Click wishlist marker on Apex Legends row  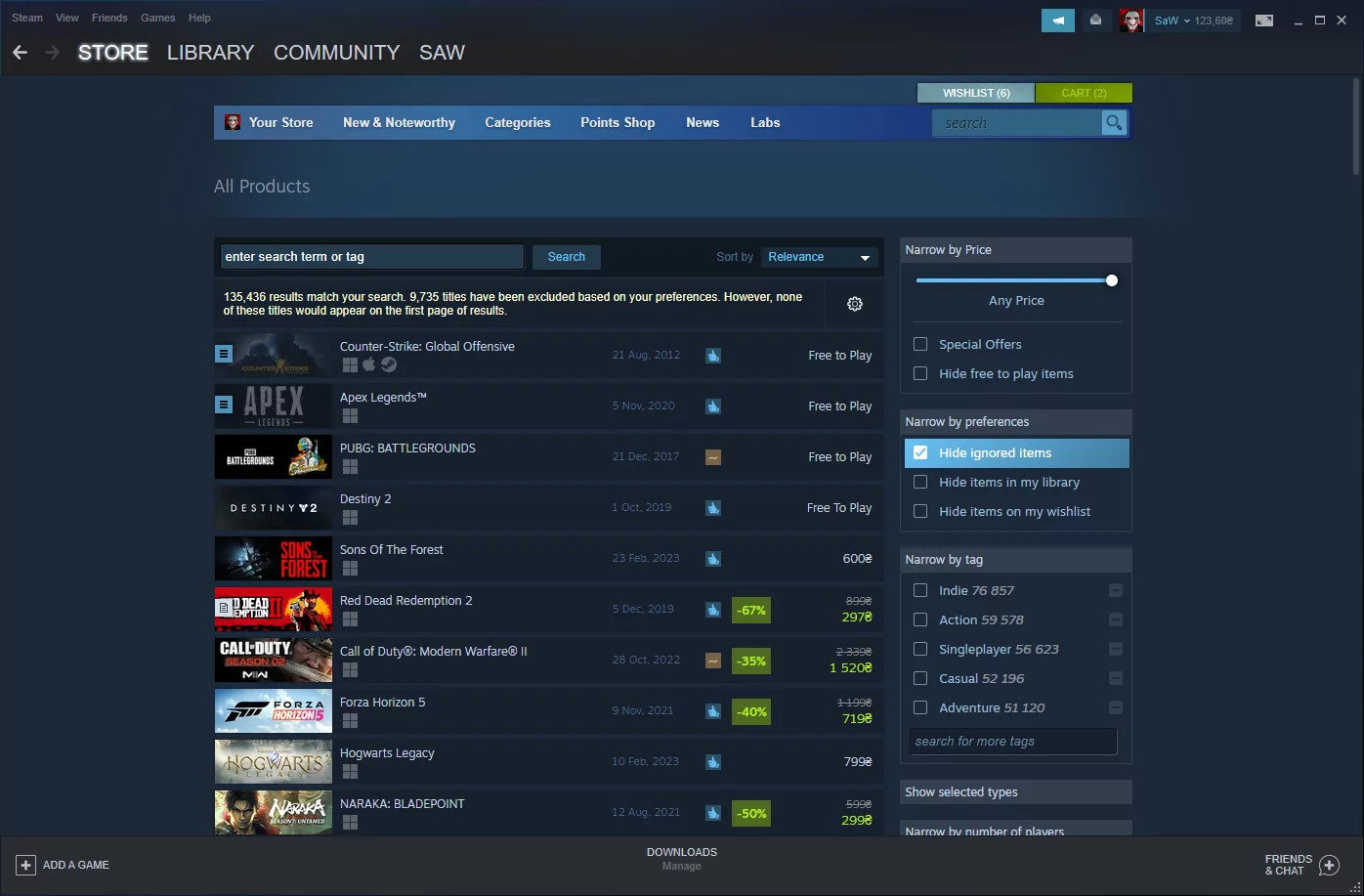point(224,405)
